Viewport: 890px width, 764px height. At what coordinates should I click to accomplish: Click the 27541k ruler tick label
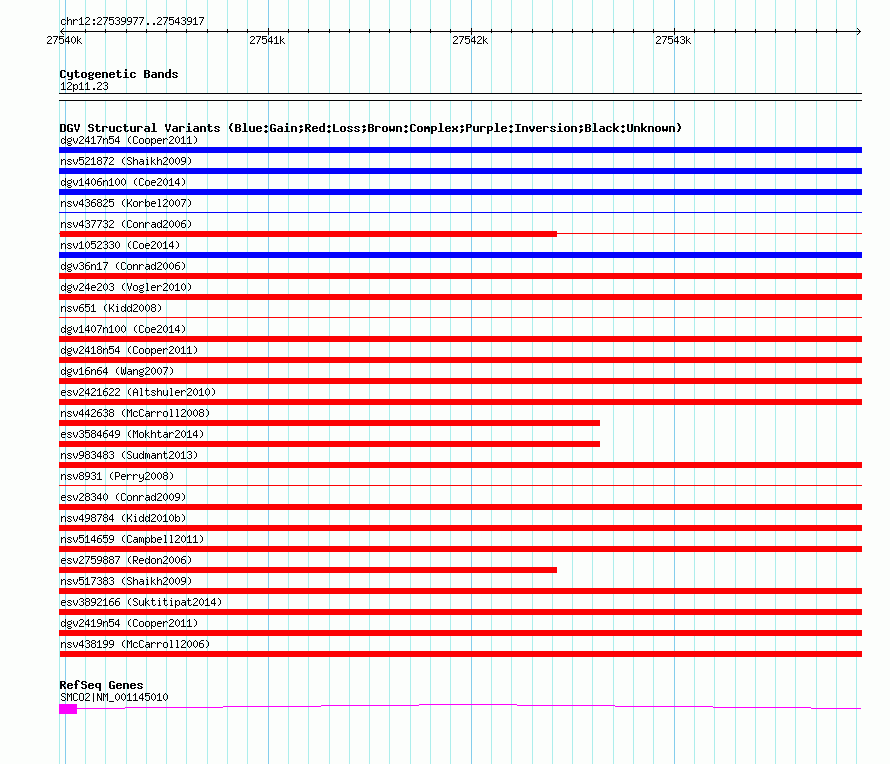[267, 40]
